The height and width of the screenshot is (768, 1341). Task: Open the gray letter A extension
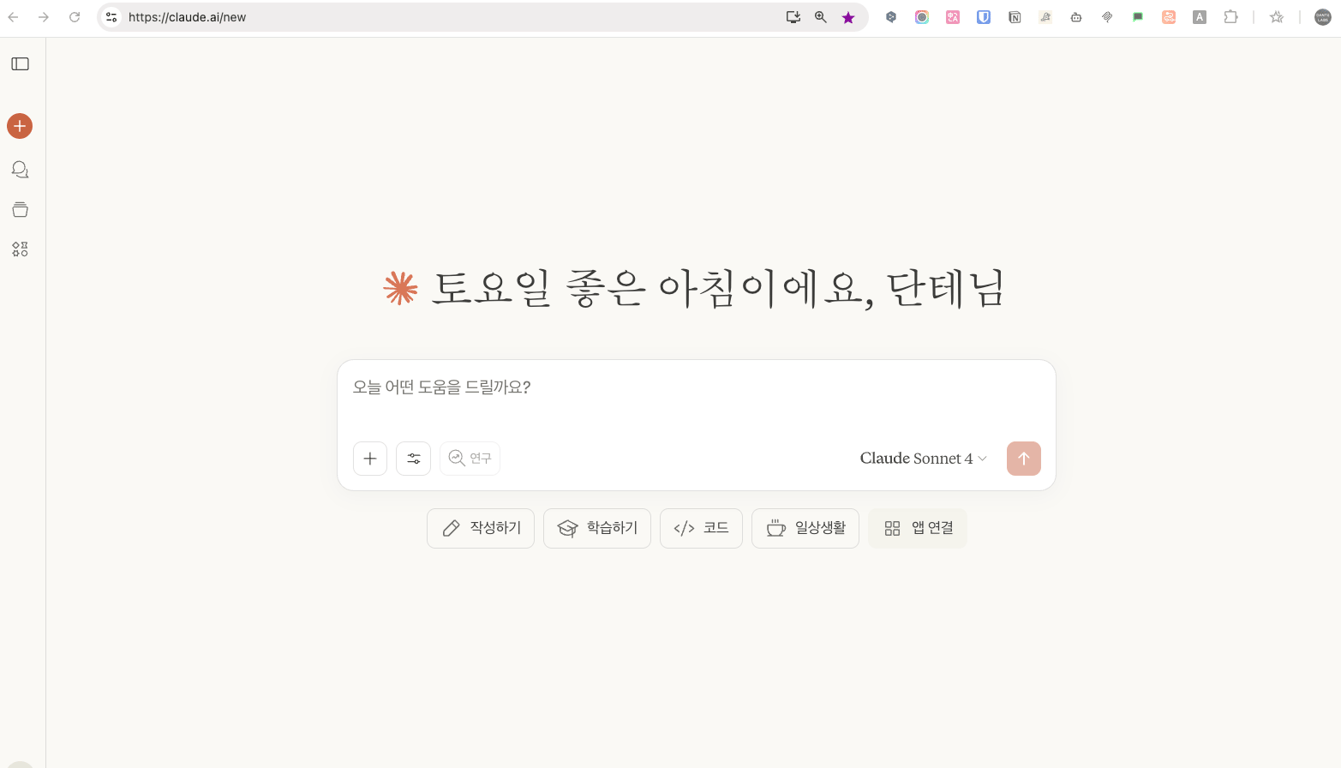coord(1200,17)
